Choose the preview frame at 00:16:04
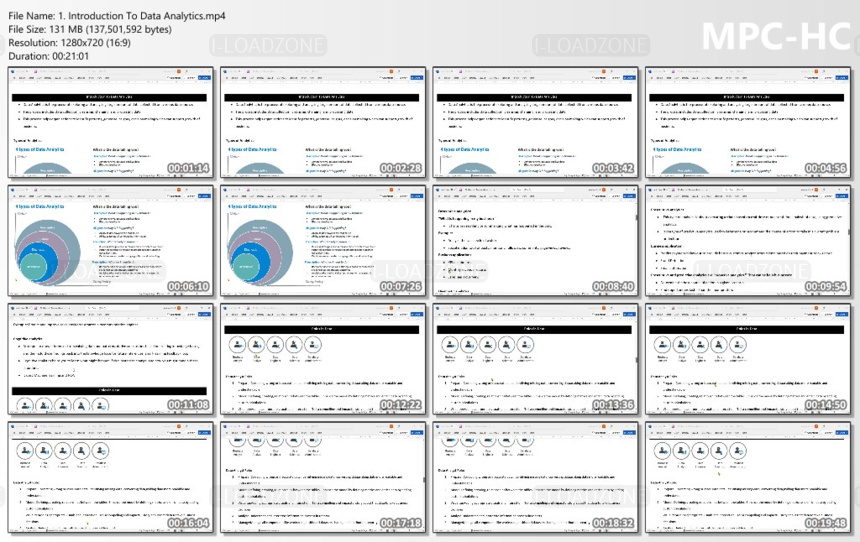860x542 pixels. pyautogui.click(x=110, y=478)
